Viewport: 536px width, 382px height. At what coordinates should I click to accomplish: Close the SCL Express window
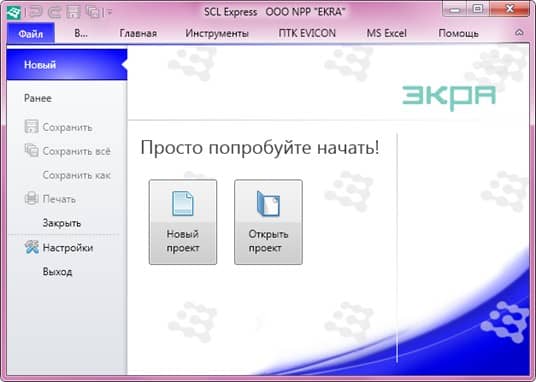click(x=510, y=9)
